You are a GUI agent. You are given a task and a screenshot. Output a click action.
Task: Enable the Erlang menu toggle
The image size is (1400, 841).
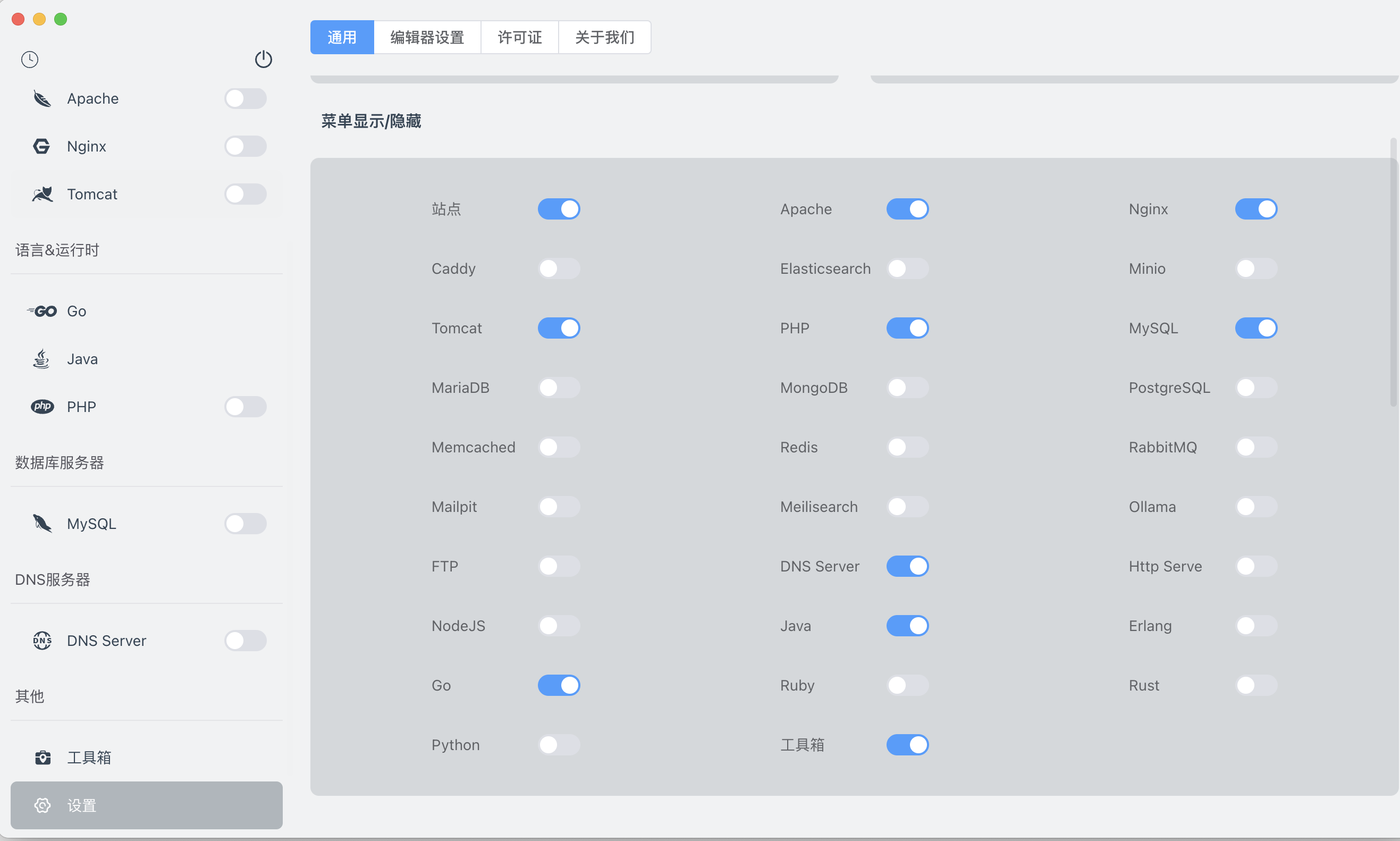(x=1256, y=626)
